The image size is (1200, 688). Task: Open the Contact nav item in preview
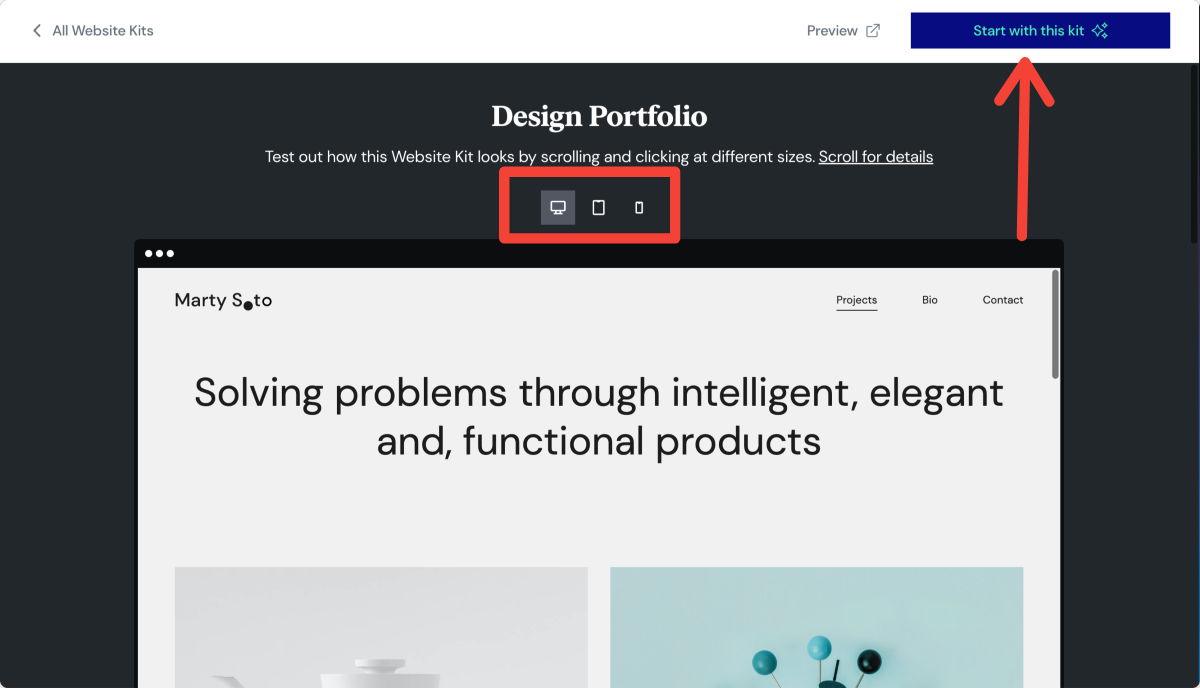coord(1003,300)
